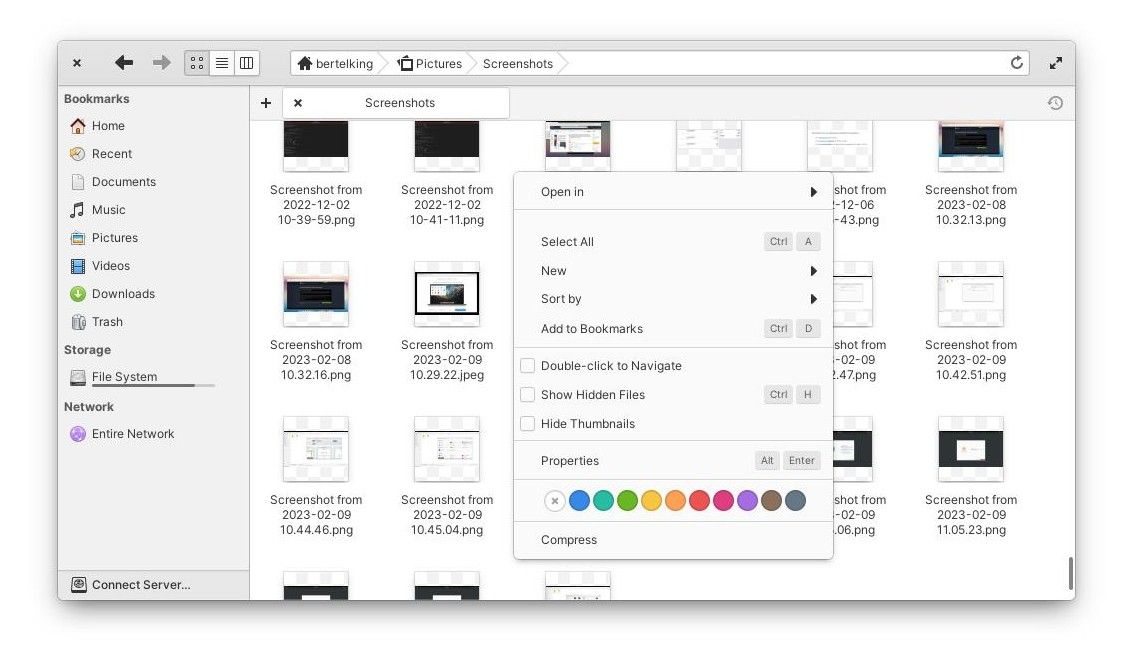This screenshot has height=650, width=1134.
Task: Click the vertical scrollbar thumb
Action: pyautogui.click(x=1070, y=573)
